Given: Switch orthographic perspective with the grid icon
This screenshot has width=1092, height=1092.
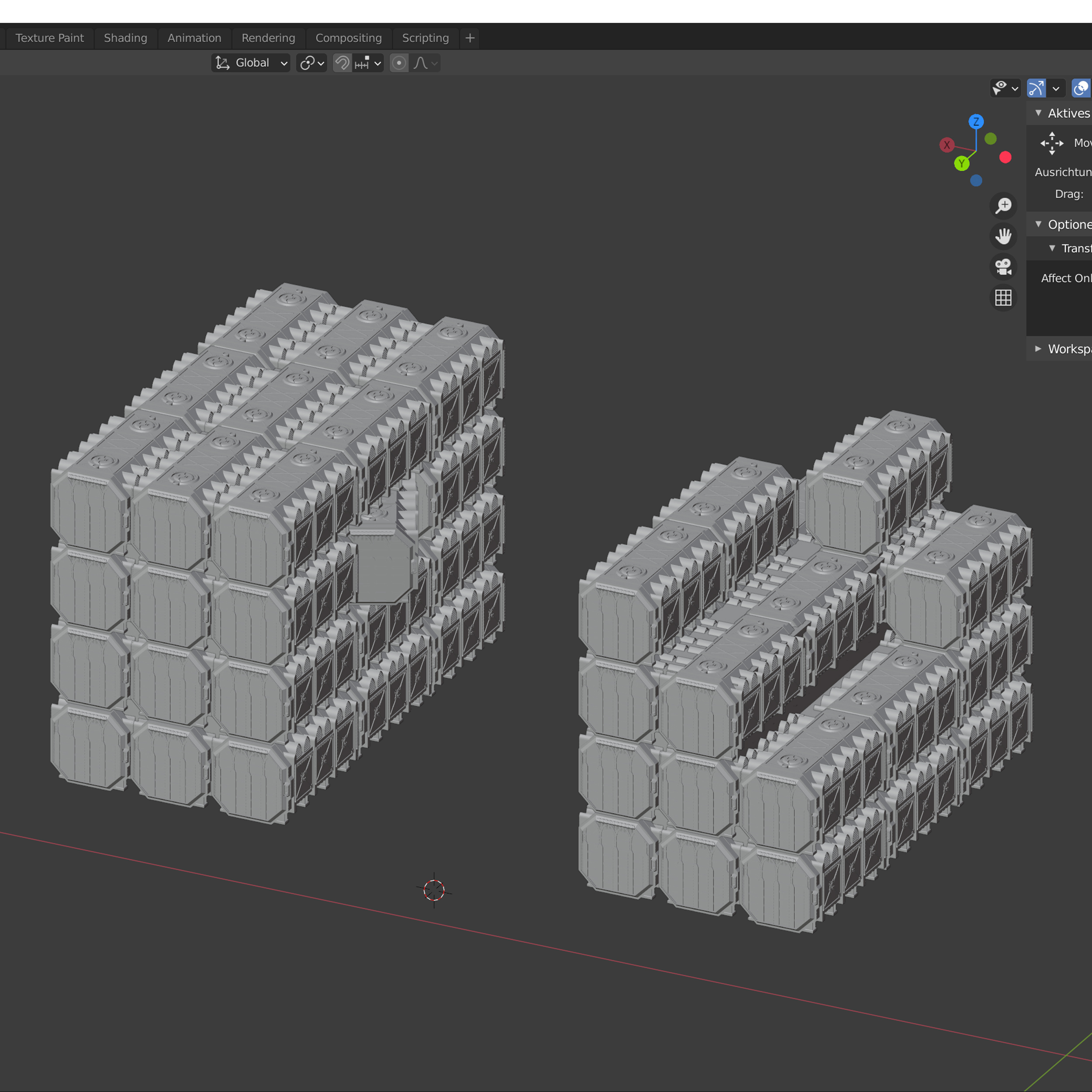Looking at the screenshot, I should pyautogui.click(x=1003, y=297).
